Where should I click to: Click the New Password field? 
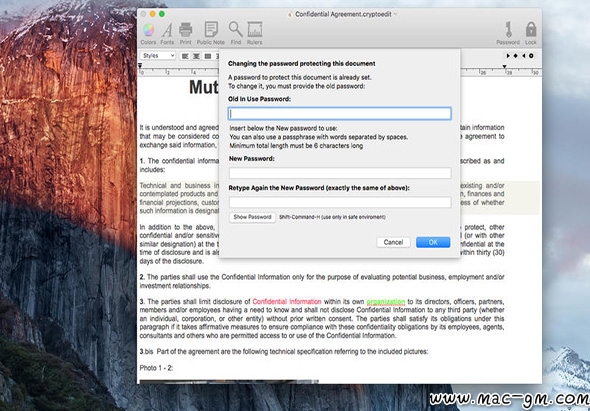pos(340,173)
